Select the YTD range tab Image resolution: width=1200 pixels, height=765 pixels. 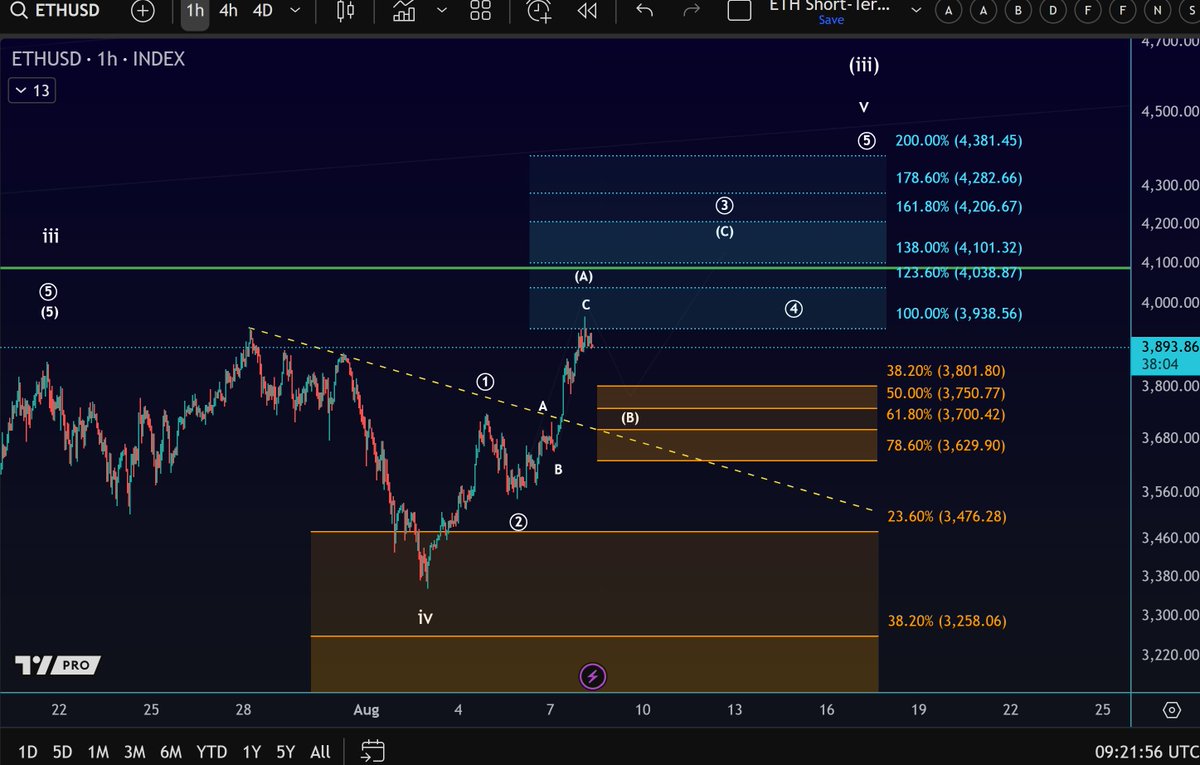(211, 751)
